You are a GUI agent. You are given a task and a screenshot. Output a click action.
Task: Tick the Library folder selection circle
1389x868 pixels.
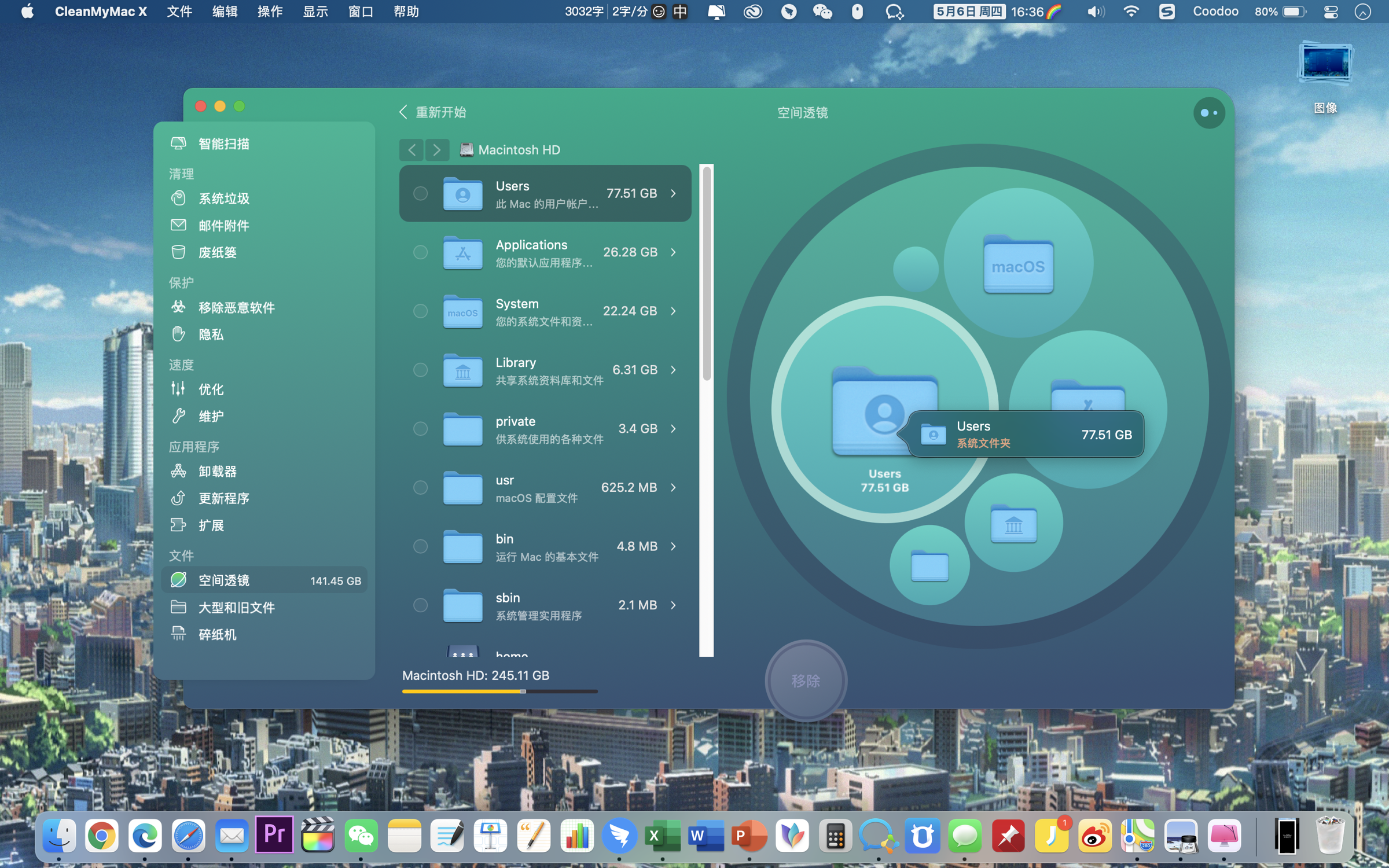pyautogui.click(x=420, y=370)
